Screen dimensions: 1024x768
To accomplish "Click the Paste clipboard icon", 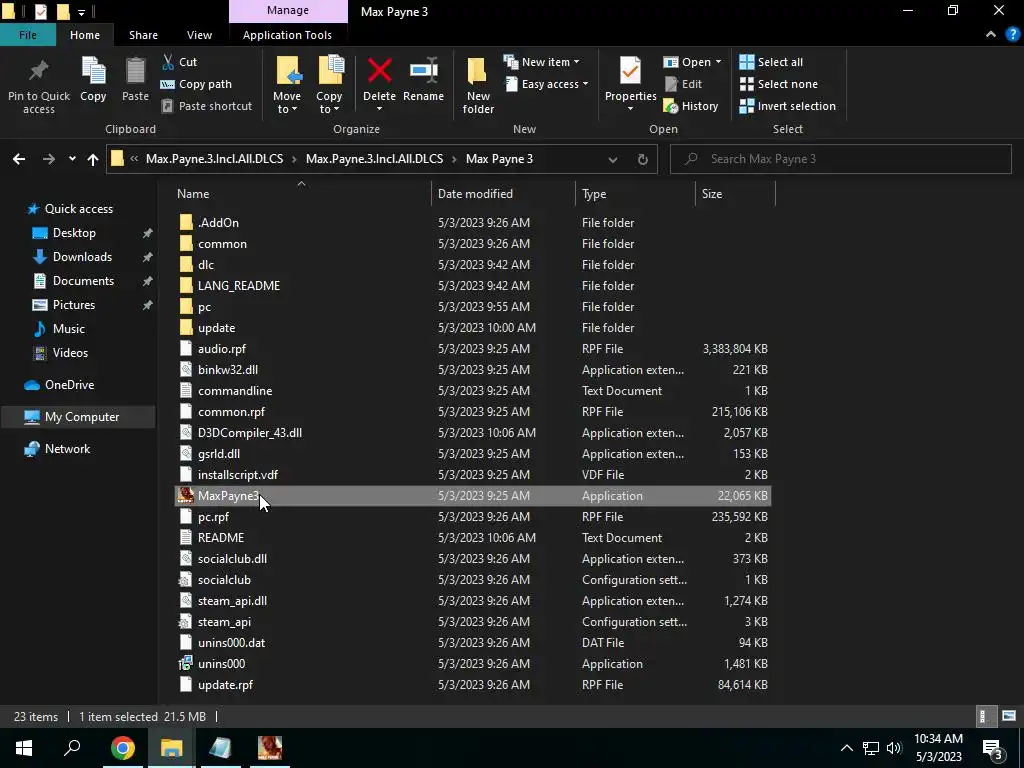I will (x=135, y=71).
